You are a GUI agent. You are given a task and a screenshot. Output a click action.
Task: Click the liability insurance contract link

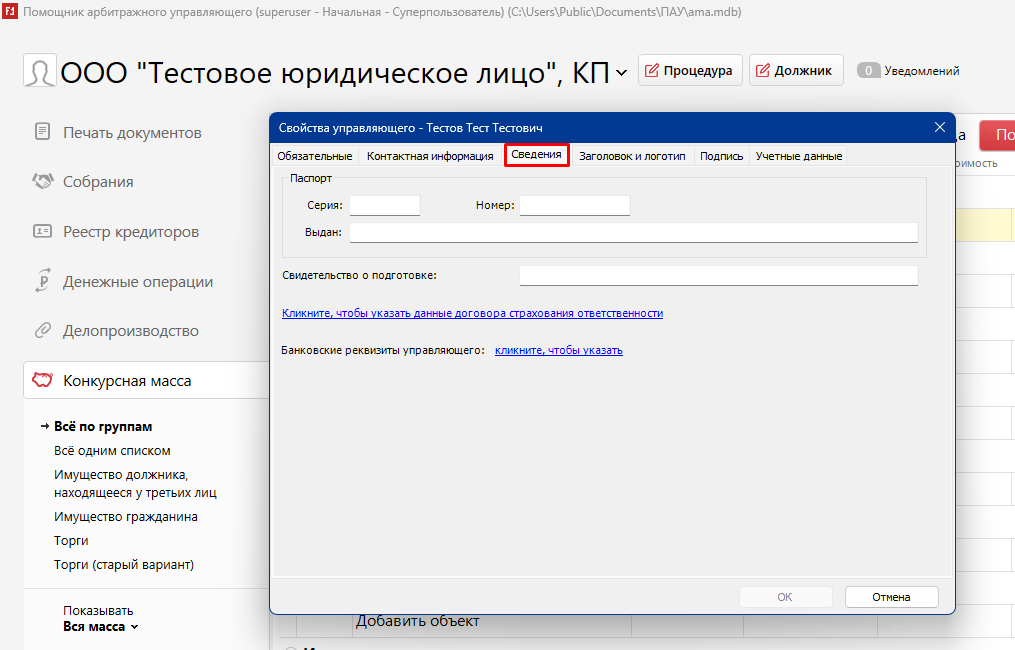point(472,313)
